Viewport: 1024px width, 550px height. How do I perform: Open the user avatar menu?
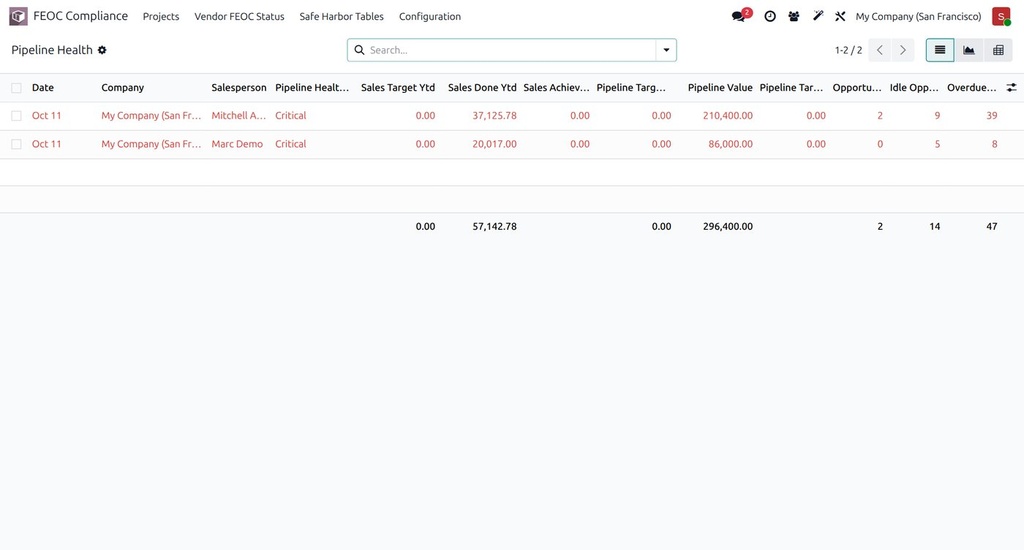click(x=1000, y=16)
